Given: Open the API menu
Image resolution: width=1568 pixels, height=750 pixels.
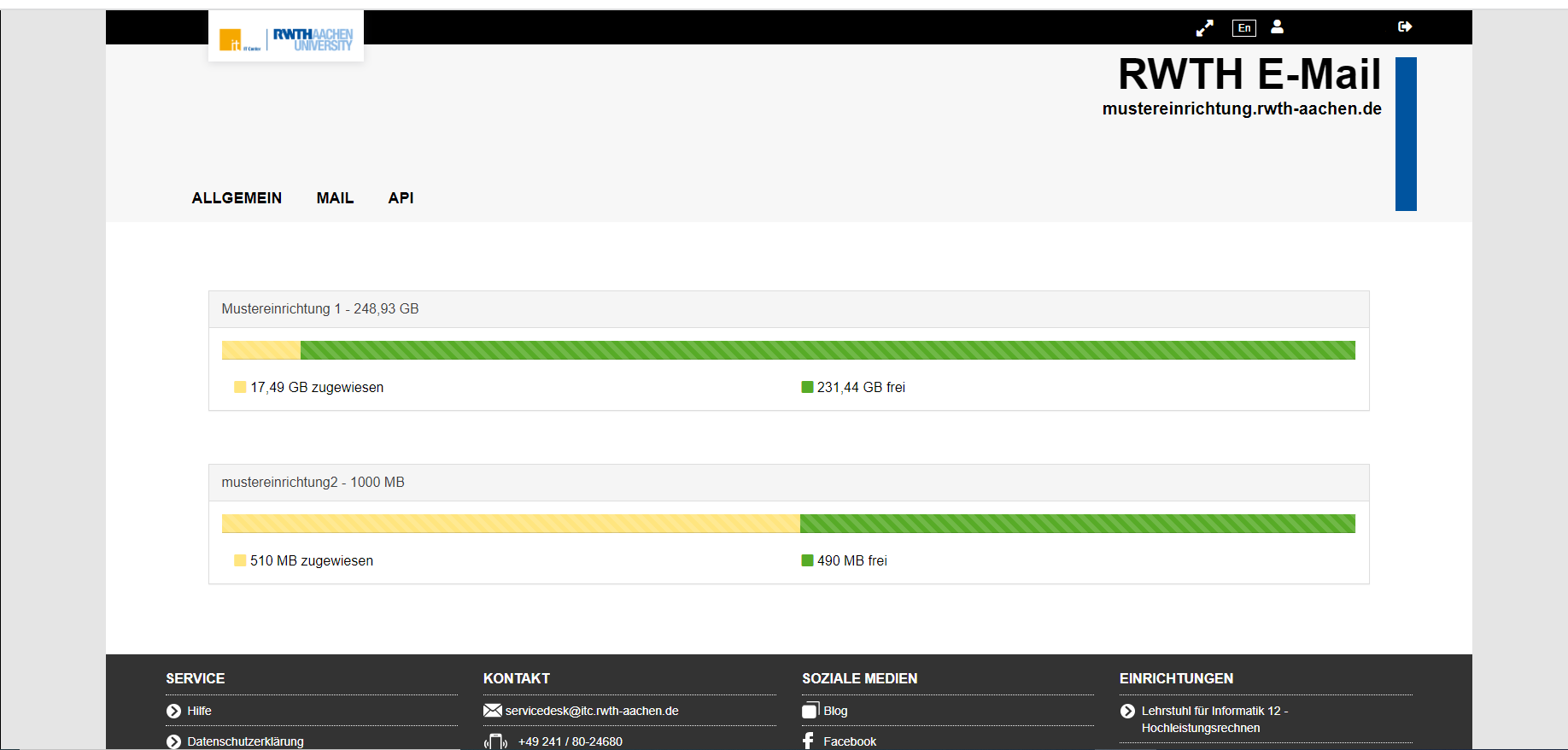Looking at the screenshot, I should 401,198.
